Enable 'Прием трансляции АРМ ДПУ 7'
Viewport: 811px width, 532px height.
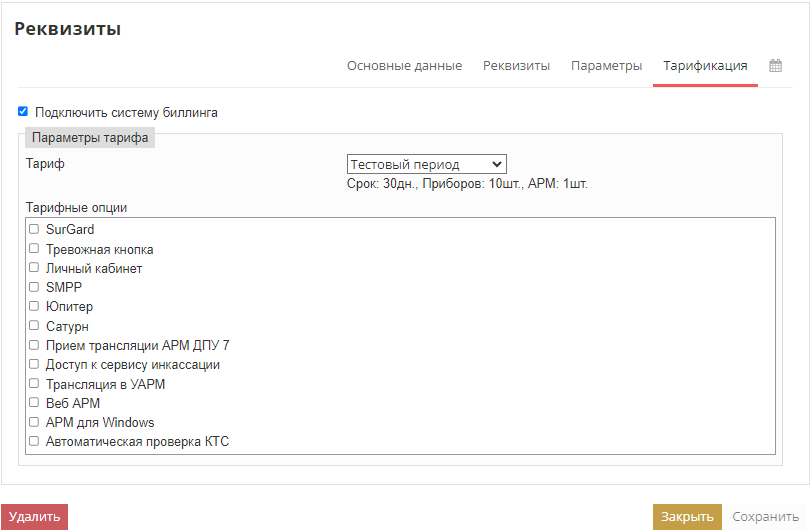click(34, 345)
